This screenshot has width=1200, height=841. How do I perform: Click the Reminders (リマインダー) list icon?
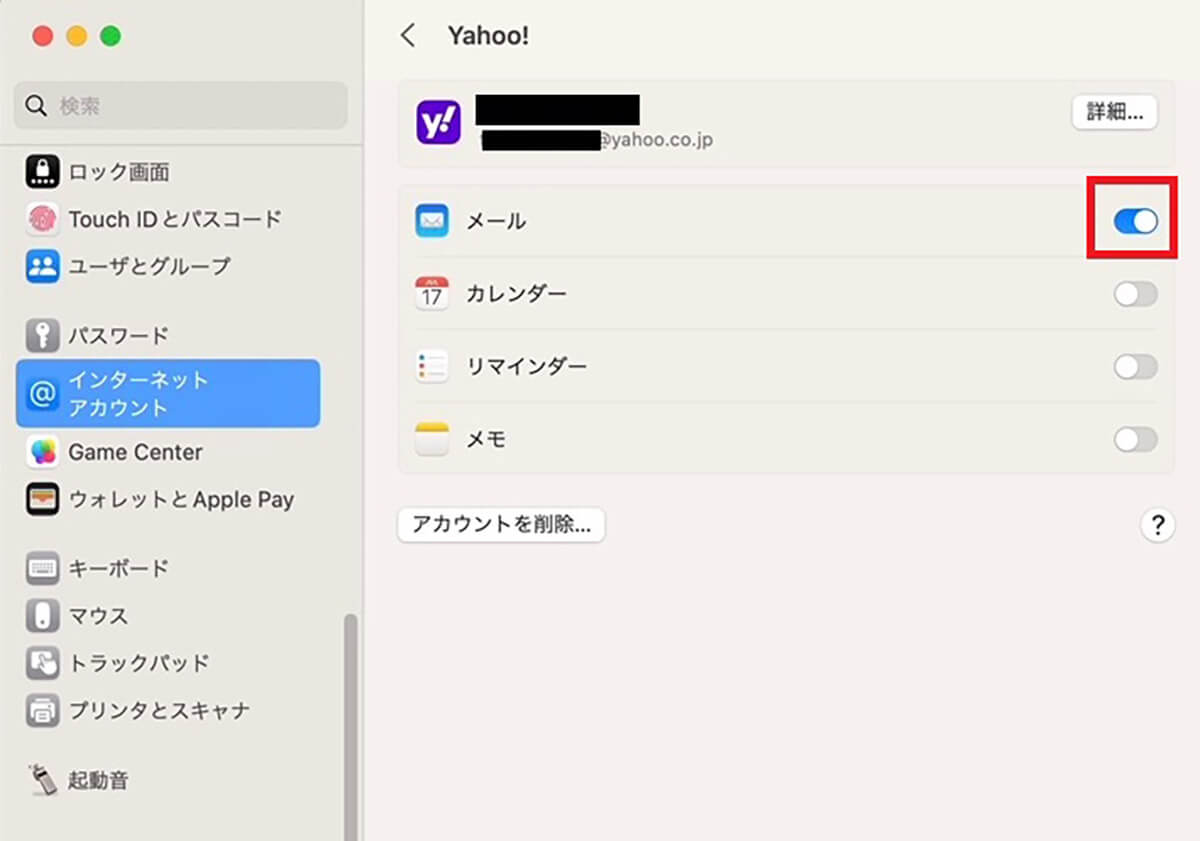(432, 366)
